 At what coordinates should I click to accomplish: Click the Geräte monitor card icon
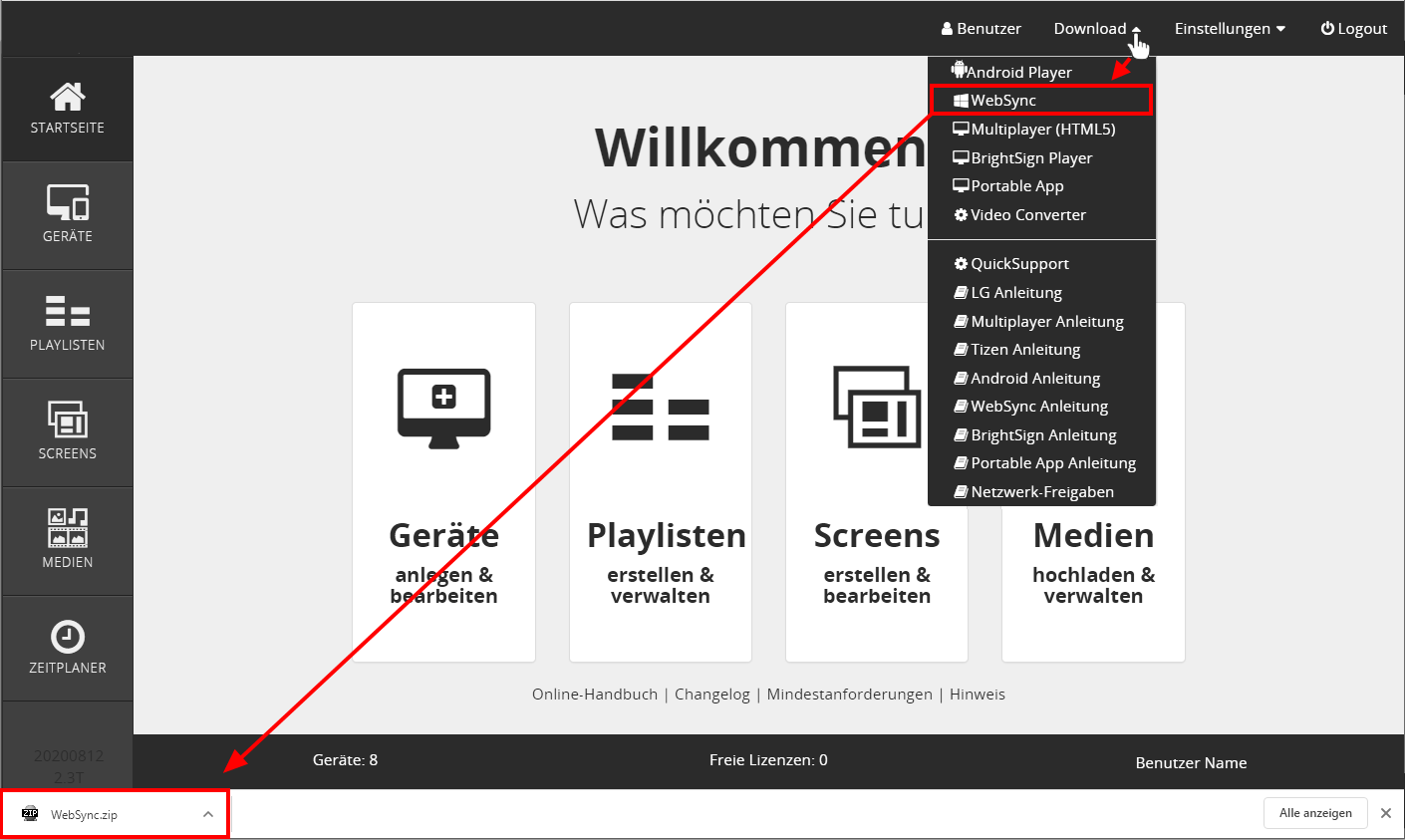[x=443, y=404]
